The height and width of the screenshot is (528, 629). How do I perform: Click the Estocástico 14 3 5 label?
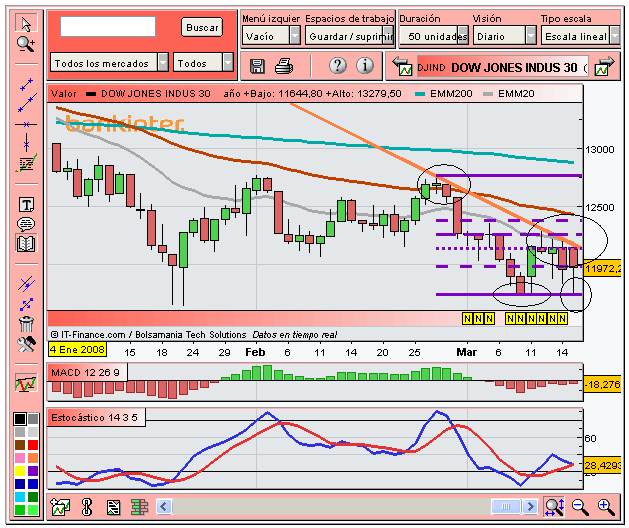94,418
